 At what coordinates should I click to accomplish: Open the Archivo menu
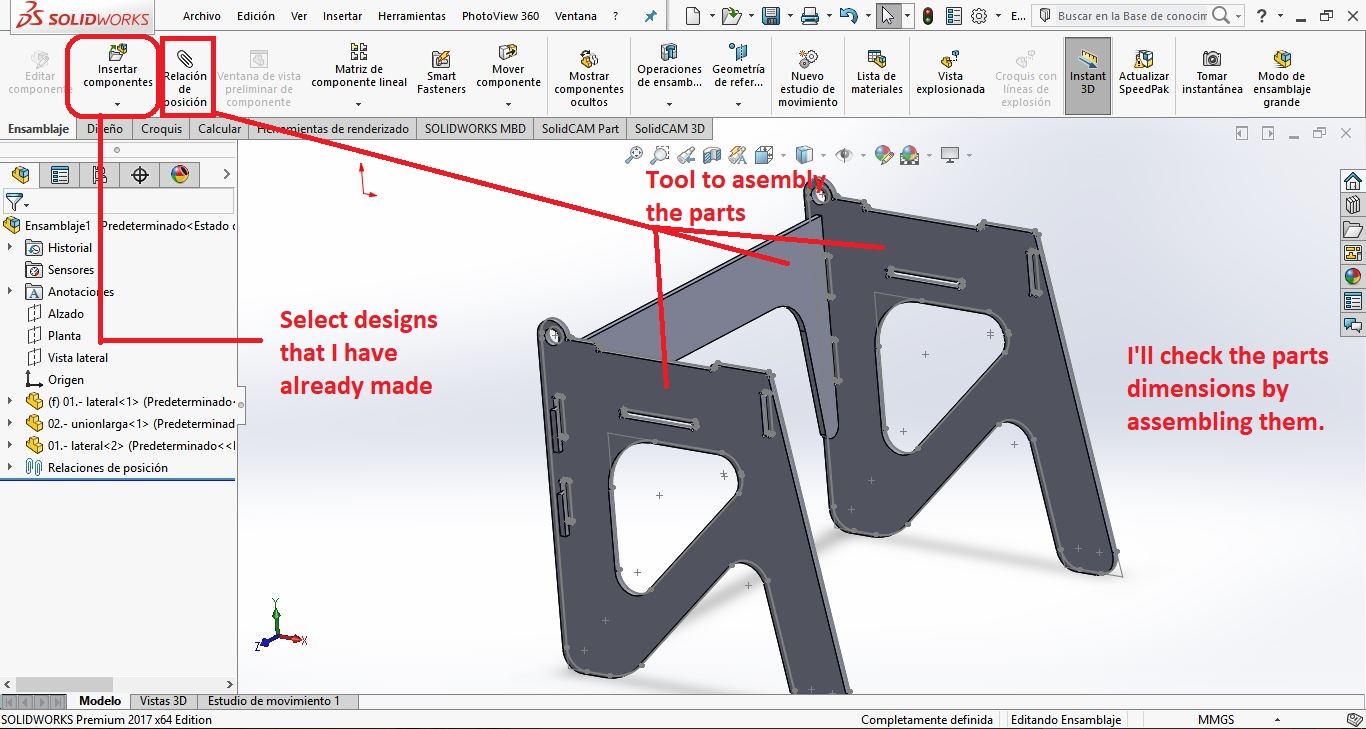(x=202, y=16)
